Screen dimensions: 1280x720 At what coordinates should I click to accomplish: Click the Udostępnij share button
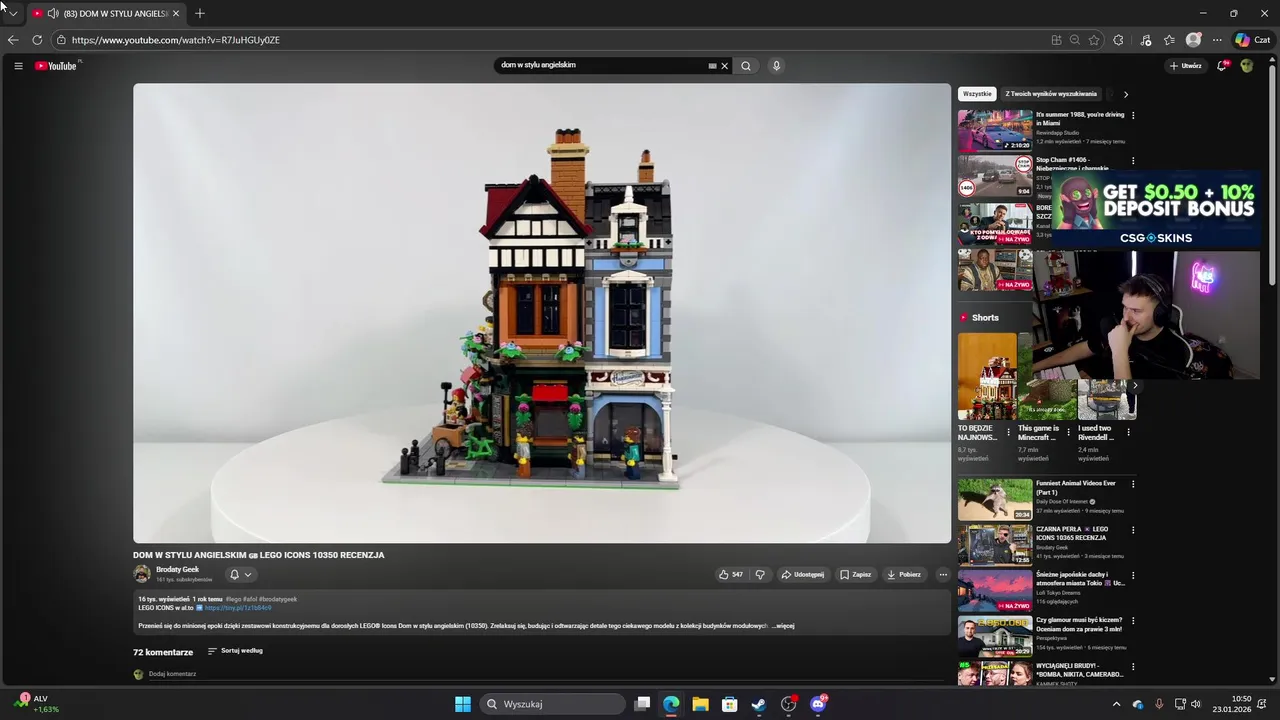(803, 575)
